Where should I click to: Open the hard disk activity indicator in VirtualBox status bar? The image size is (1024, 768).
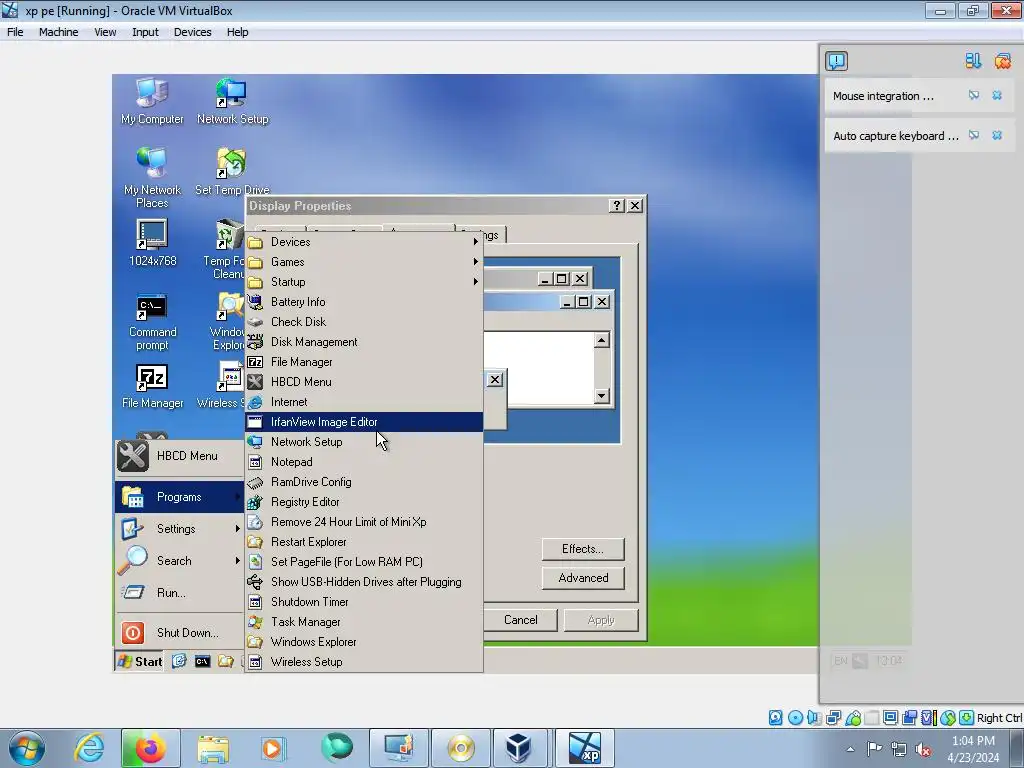[776, 718]
